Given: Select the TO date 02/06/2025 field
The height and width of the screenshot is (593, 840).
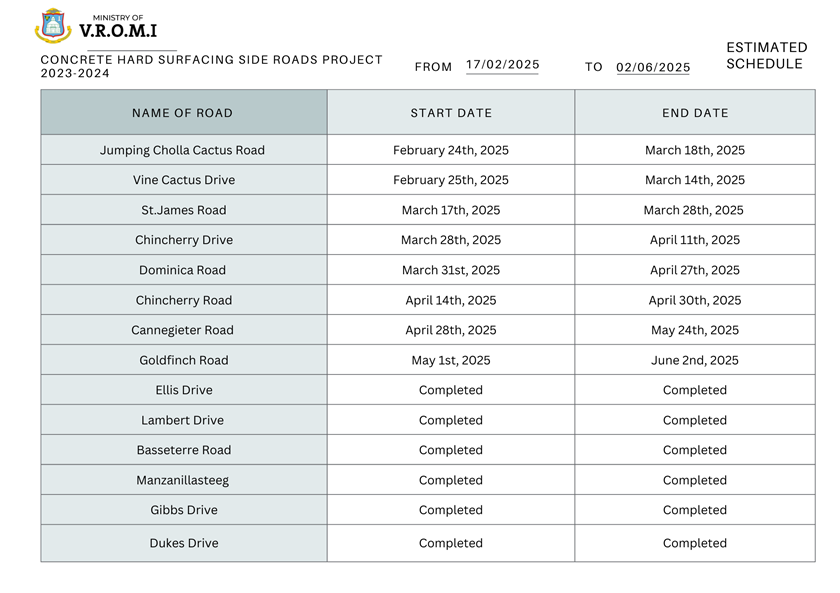Looking at the screenshot, I should tap(653, 67).
